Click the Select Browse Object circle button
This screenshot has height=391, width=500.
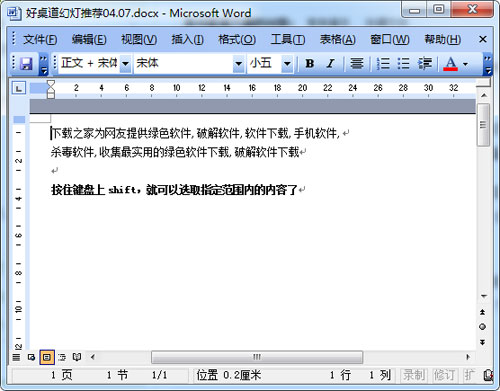[x=483, y=327]
